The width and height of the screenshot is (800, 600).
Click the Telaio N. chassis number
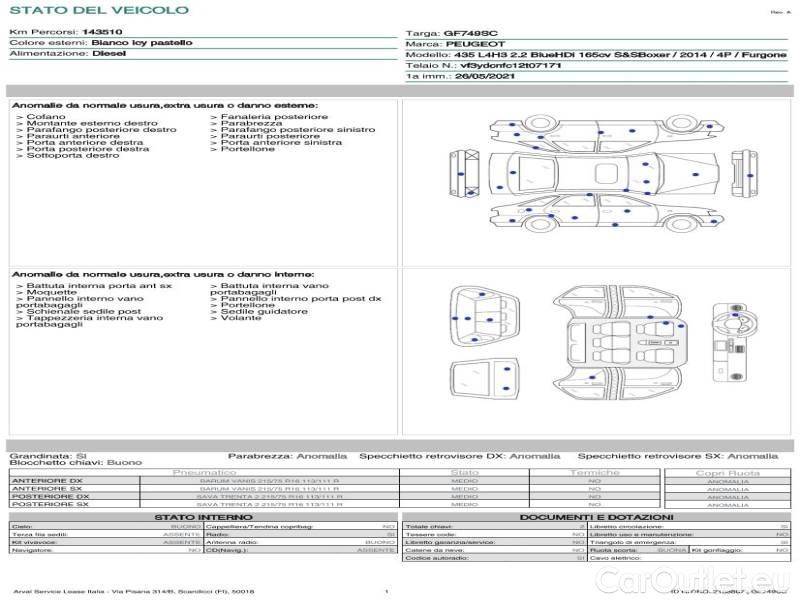[510, 64]
